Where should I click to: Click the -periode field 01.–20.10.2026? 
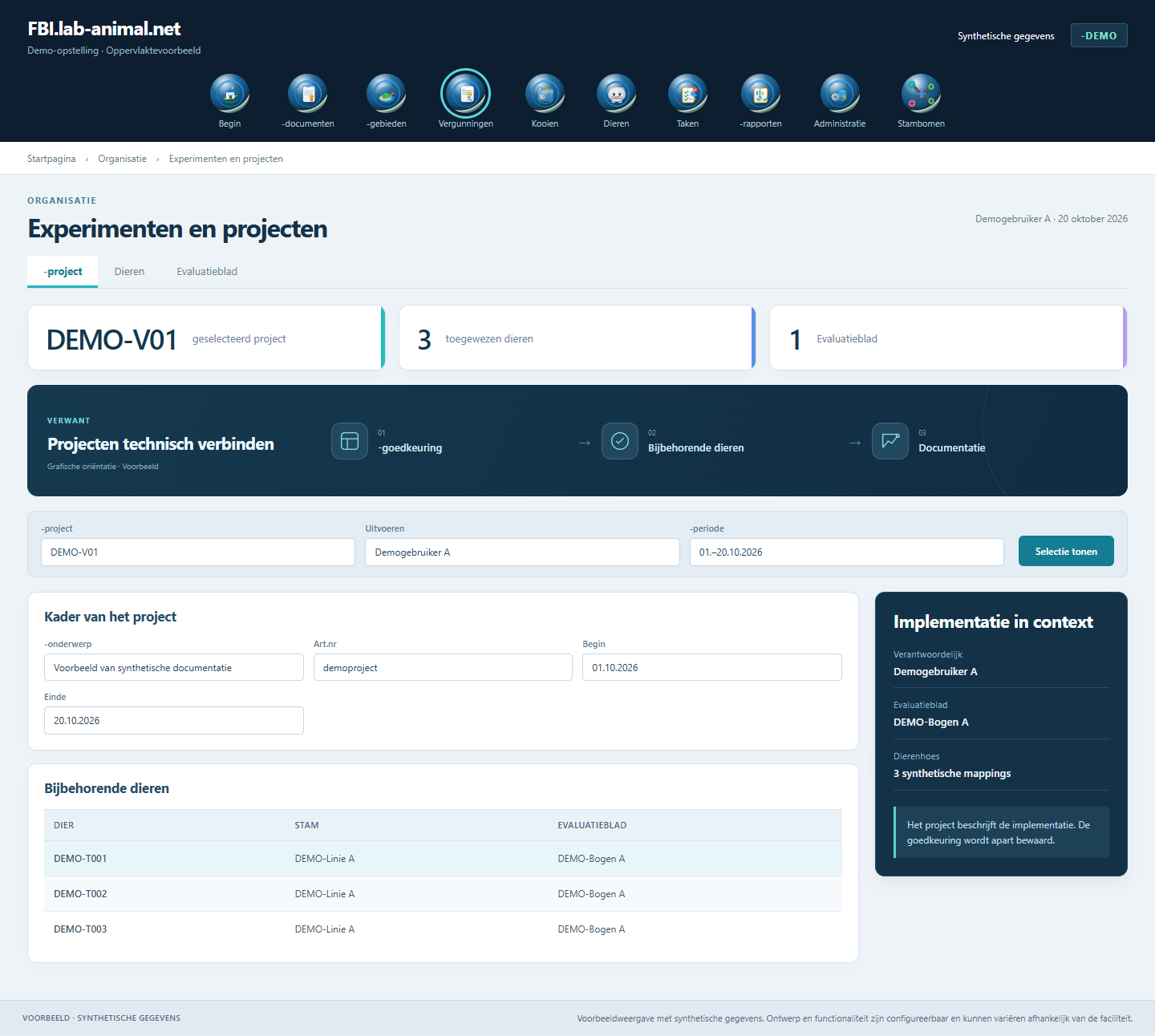tap(847, 552)
